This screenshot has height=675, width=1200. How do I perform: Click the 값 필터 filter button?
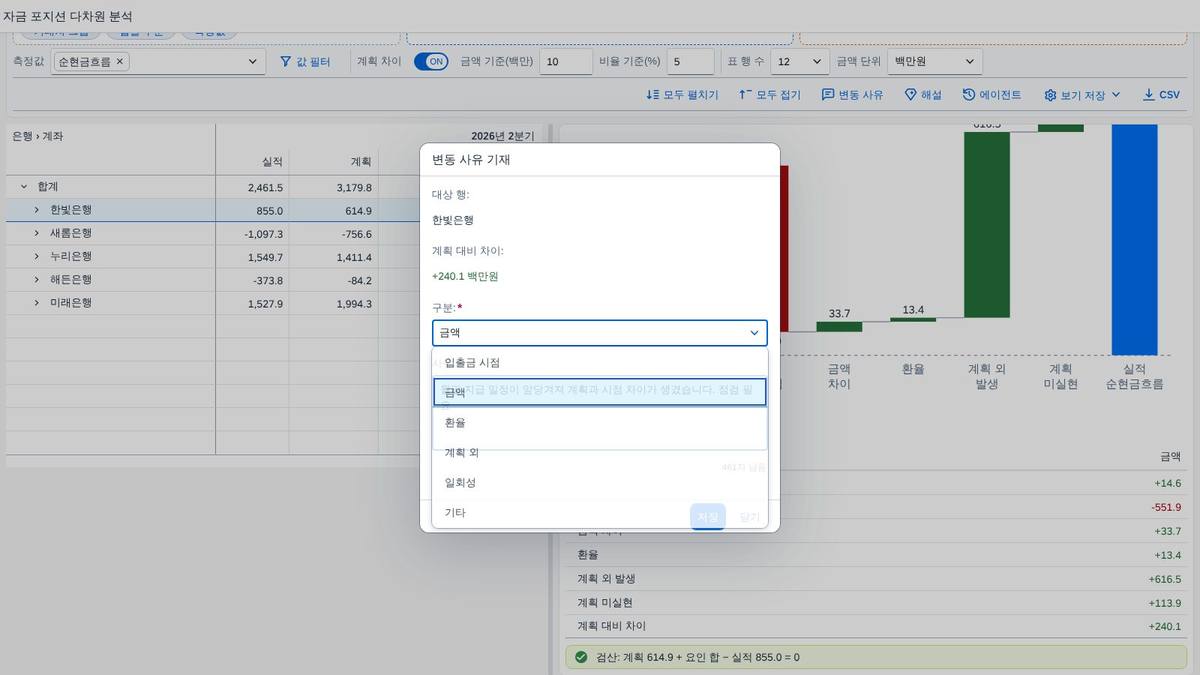[305, 62]
